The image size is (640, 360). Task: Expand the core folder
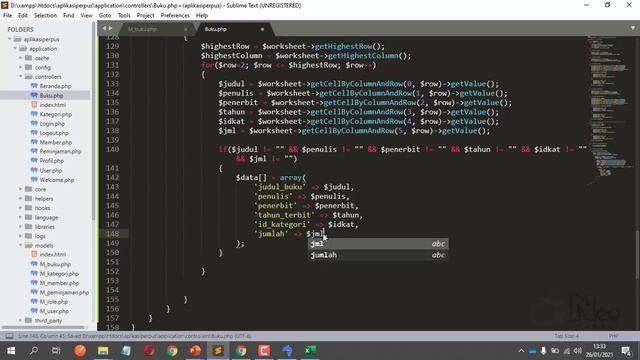(x=20, y=189)
